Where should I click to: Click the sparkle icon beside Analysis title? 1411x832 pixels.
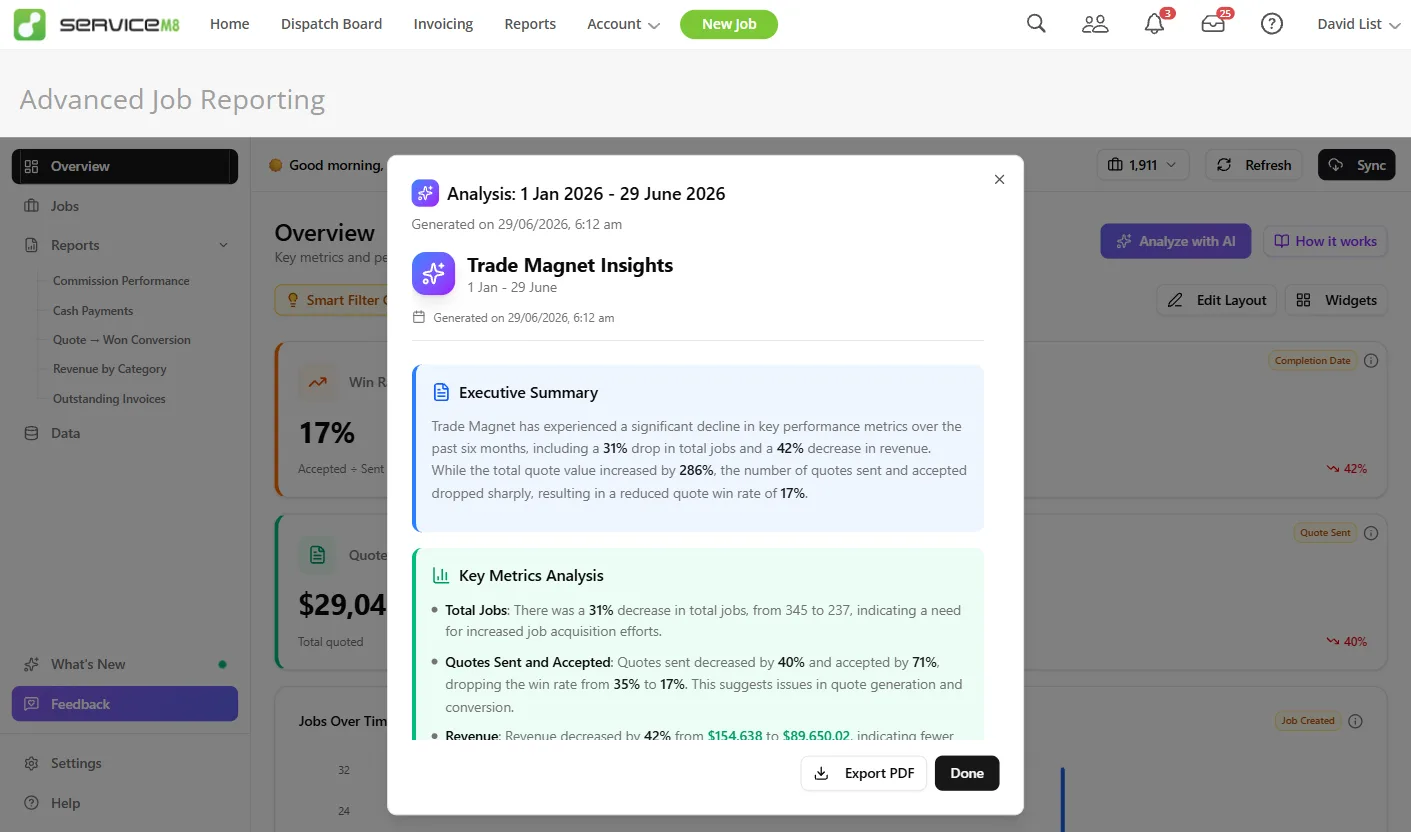(x=425, y=193)
